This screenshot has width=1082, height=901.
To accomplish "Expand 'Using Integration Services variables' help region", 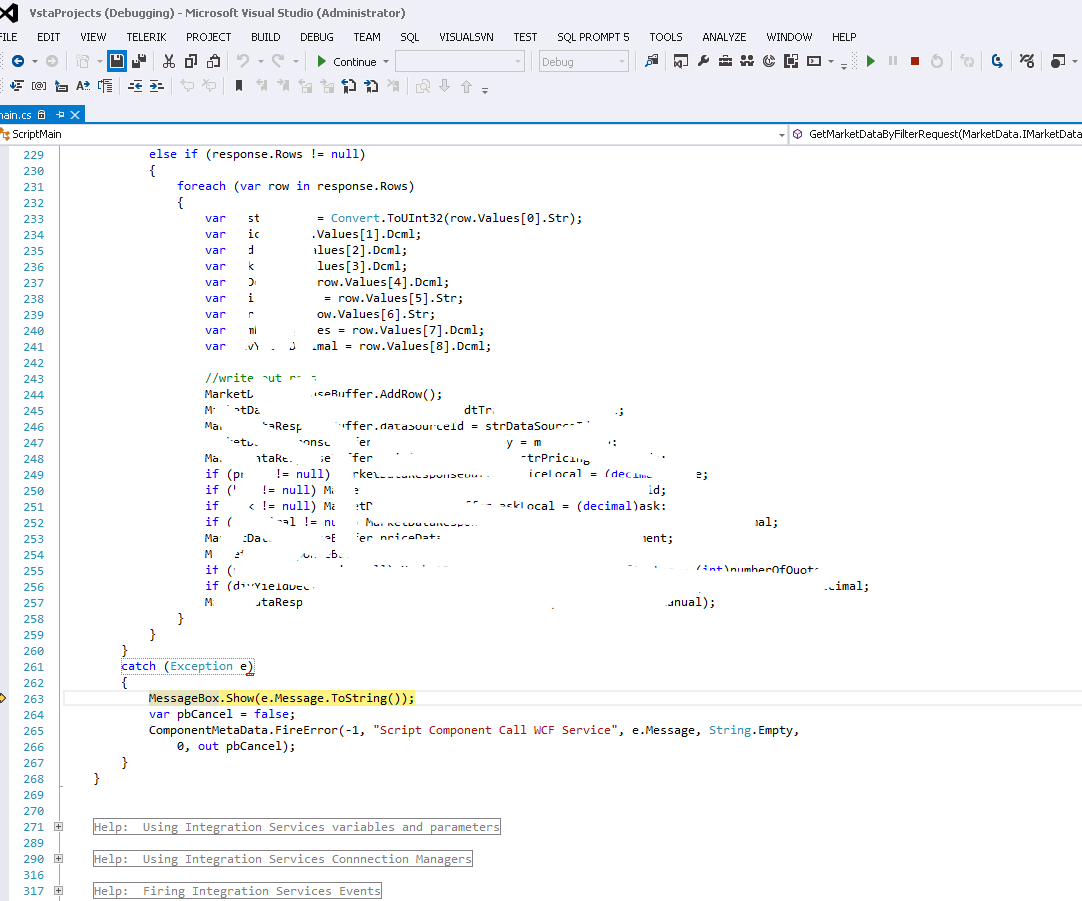I will (x=59, y=826).
